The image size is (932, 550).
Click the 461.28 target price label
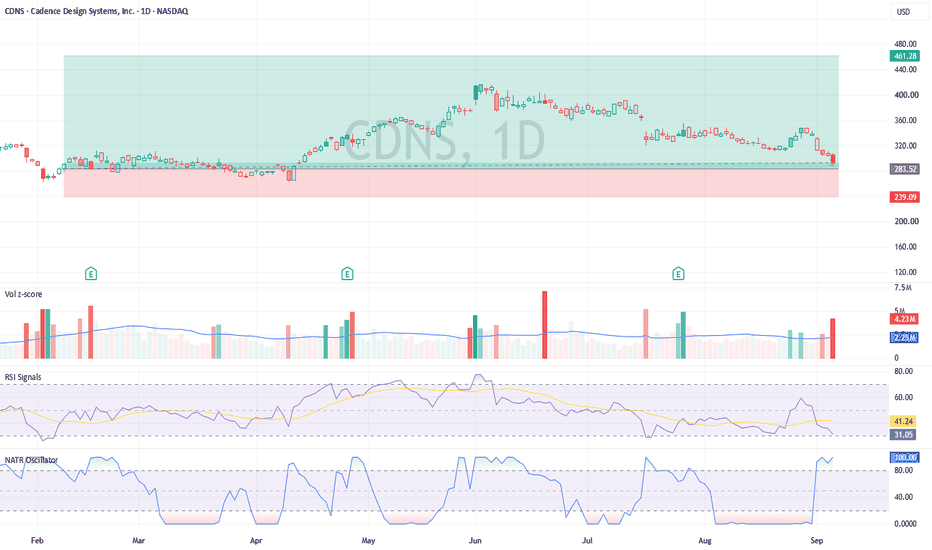(905, 56)
